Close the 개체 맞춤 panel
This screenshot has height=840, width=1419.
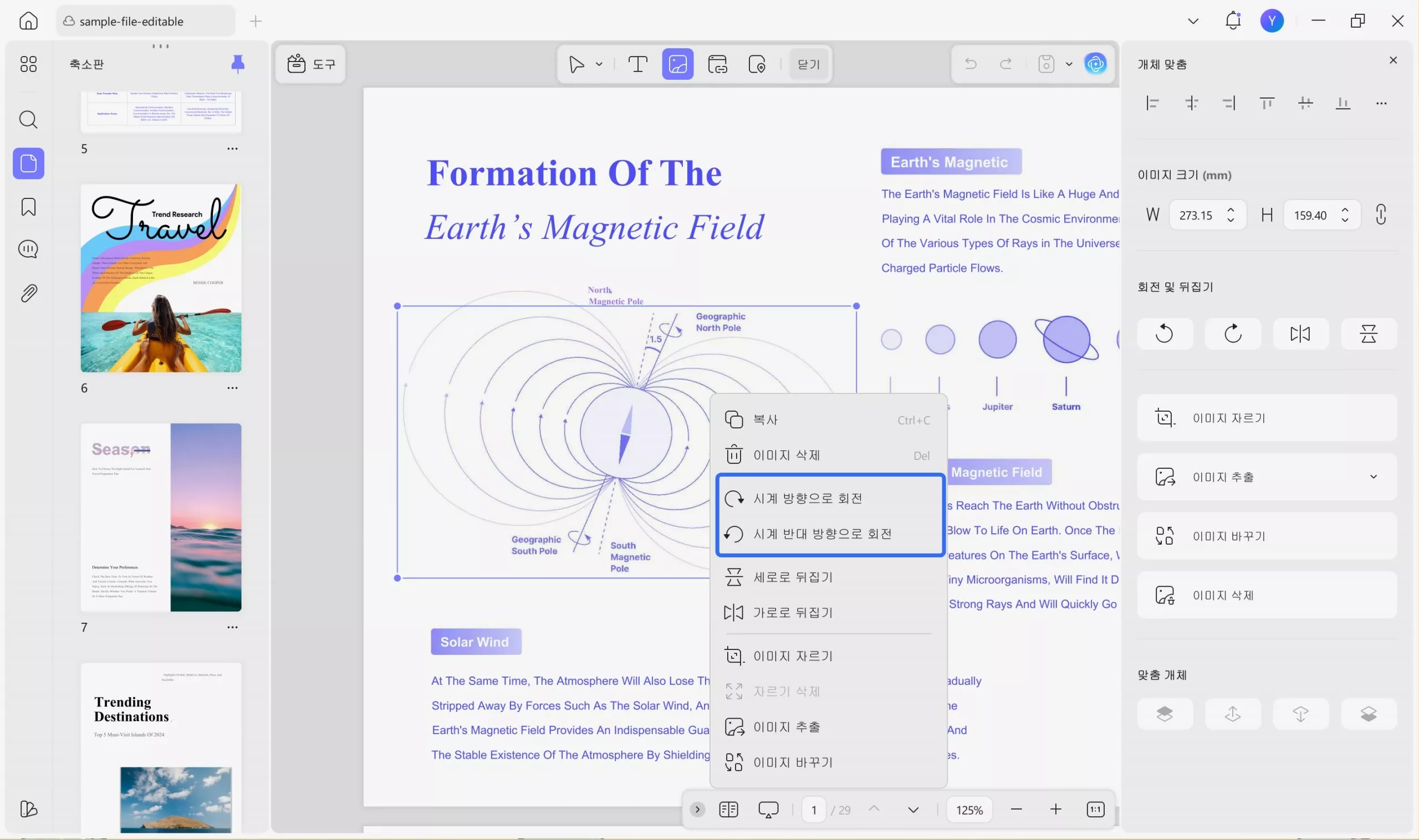pos(1393,60)
